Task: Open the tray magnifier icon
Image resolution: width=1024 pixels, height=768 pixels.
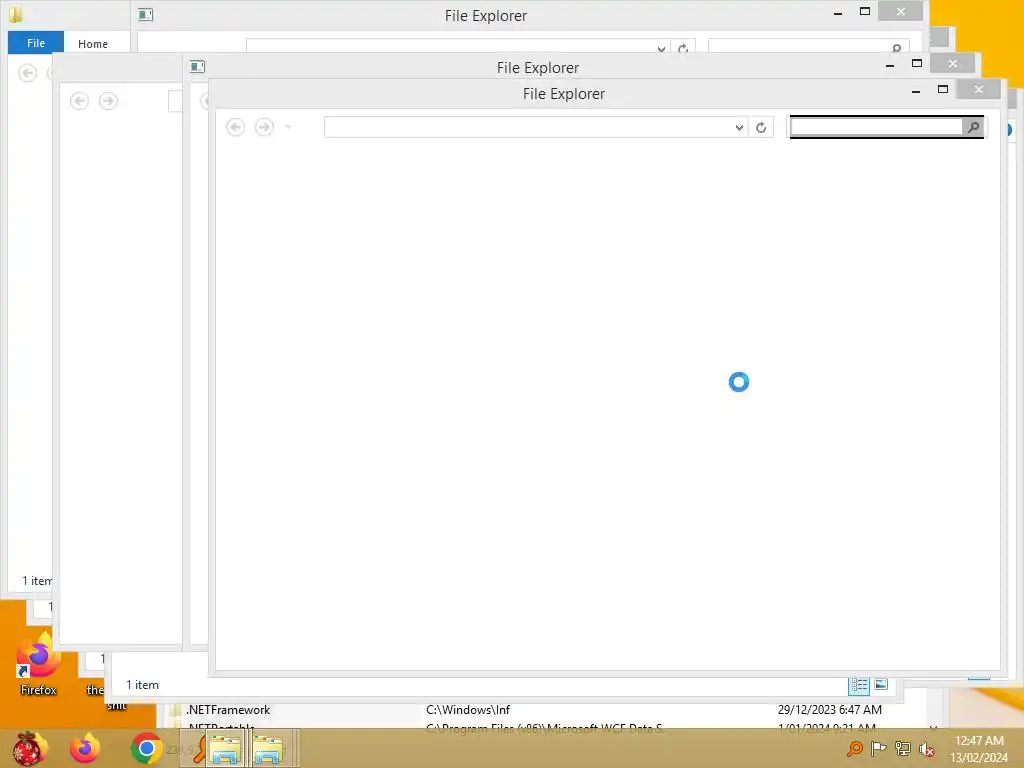Action: pos(854,748)
